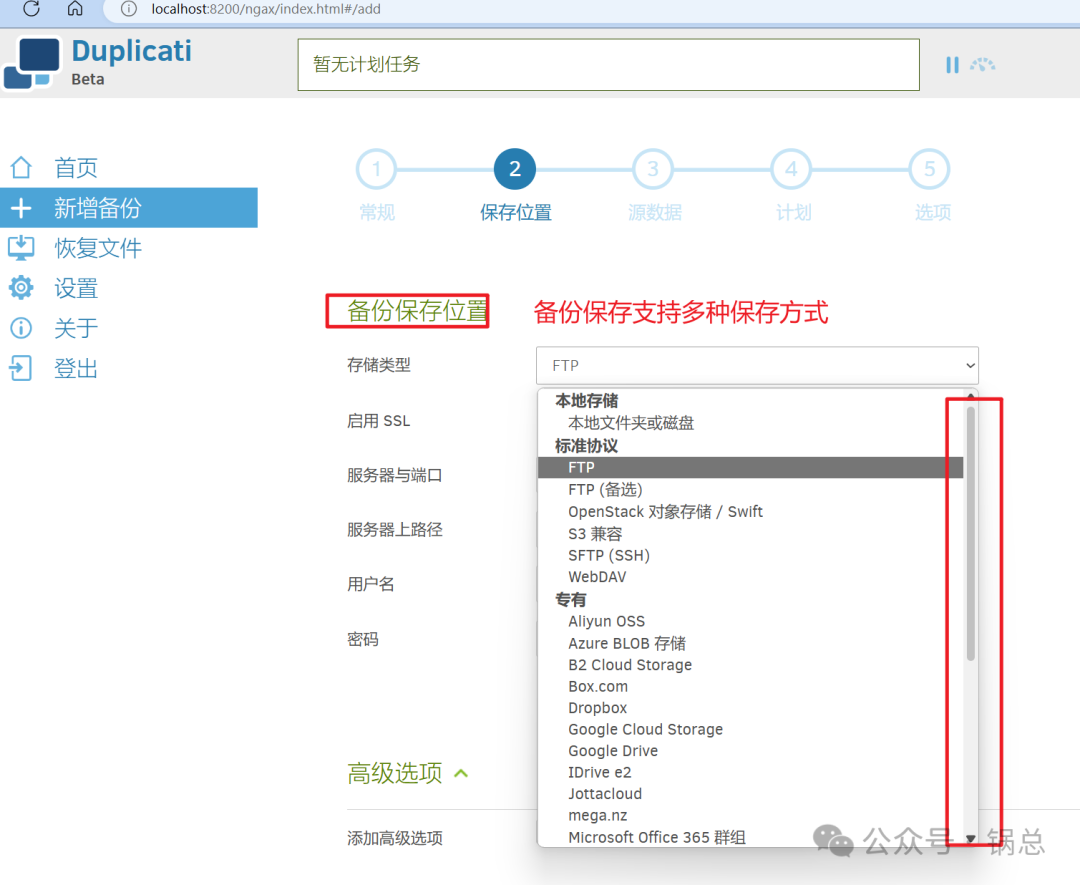The image size is (1080, 885).
Task: Choose 登出 menu entry
Action: [x=76, y=368]
